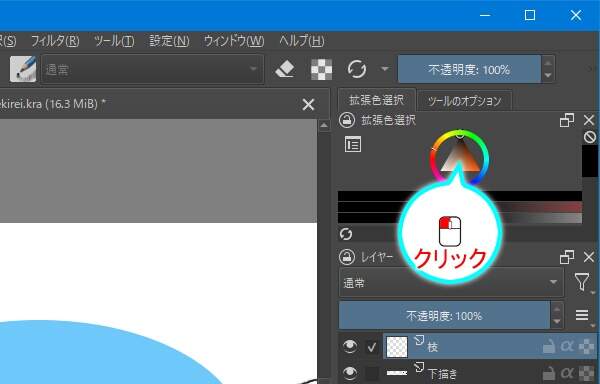Screen dimensions: 600x384
Task: Click the clear color history icon
Action: (x=590, y=137)
